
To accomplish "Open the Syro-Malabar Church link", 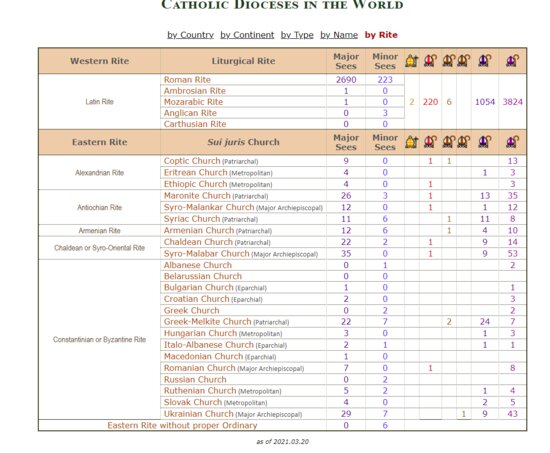I will coord(207,253).
